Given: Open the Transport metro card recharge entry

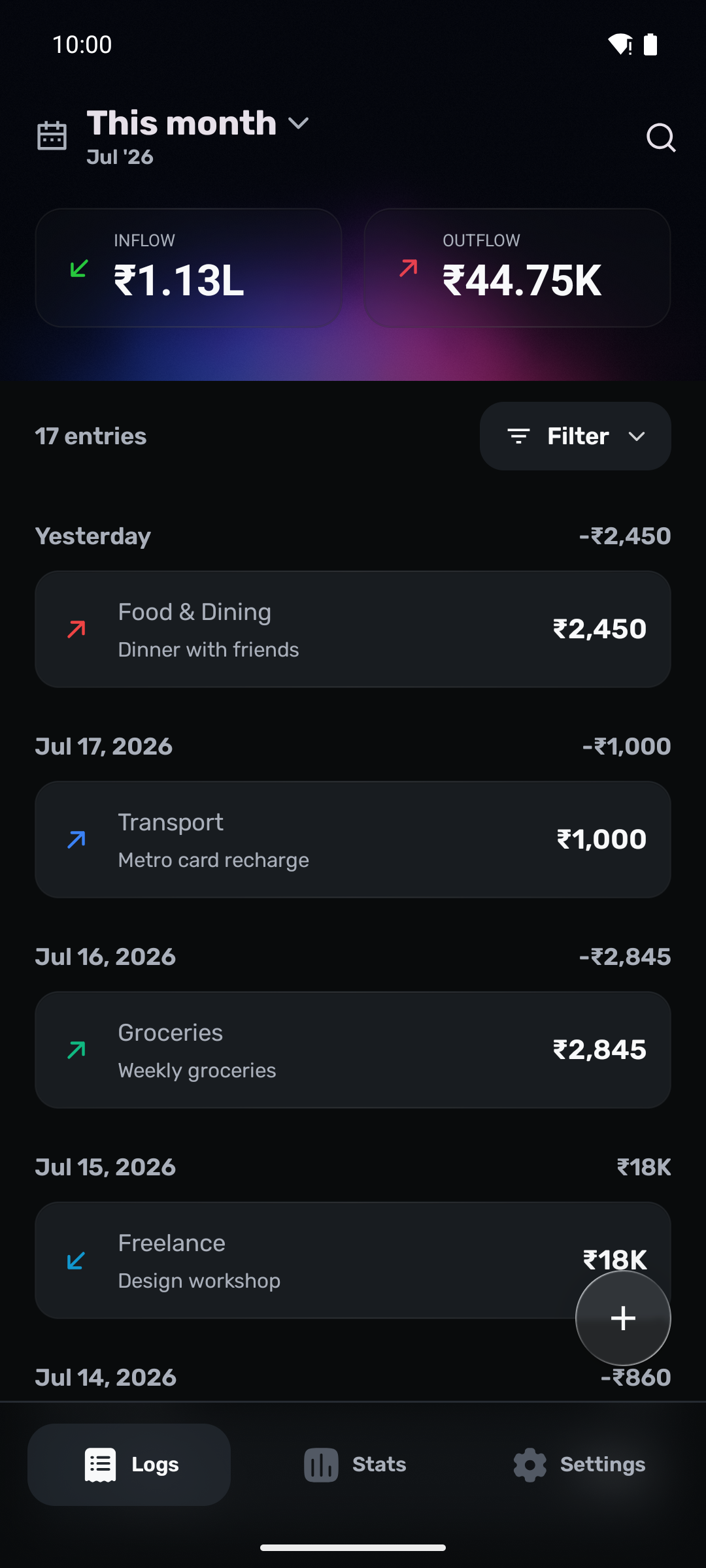Looking at the screenshot, I should pos(353,840).
